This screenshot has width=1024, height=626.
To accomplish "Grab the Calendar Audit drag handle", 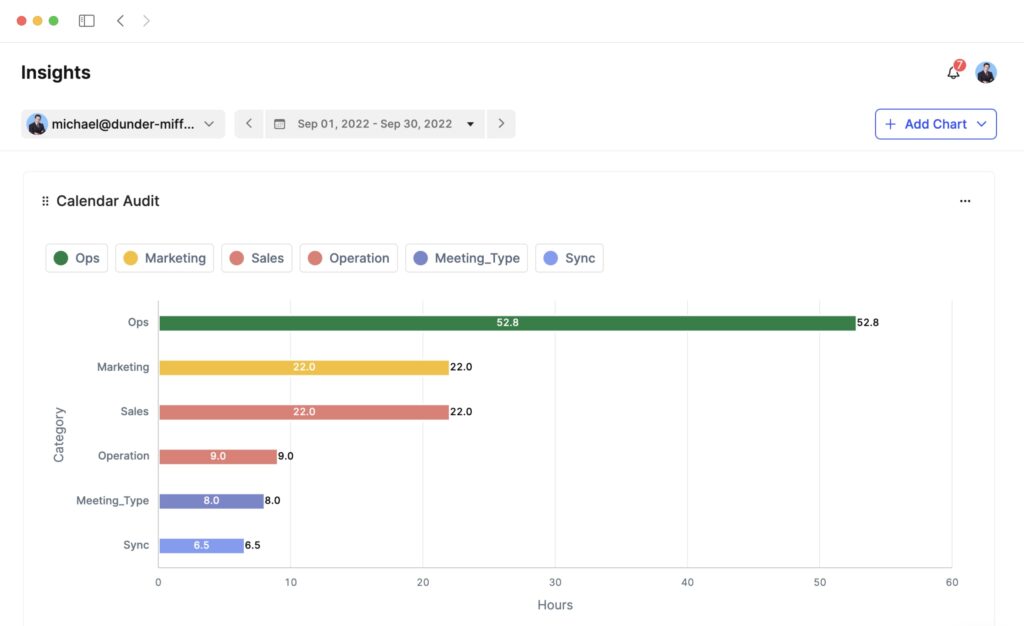I will tap(44, 200).
